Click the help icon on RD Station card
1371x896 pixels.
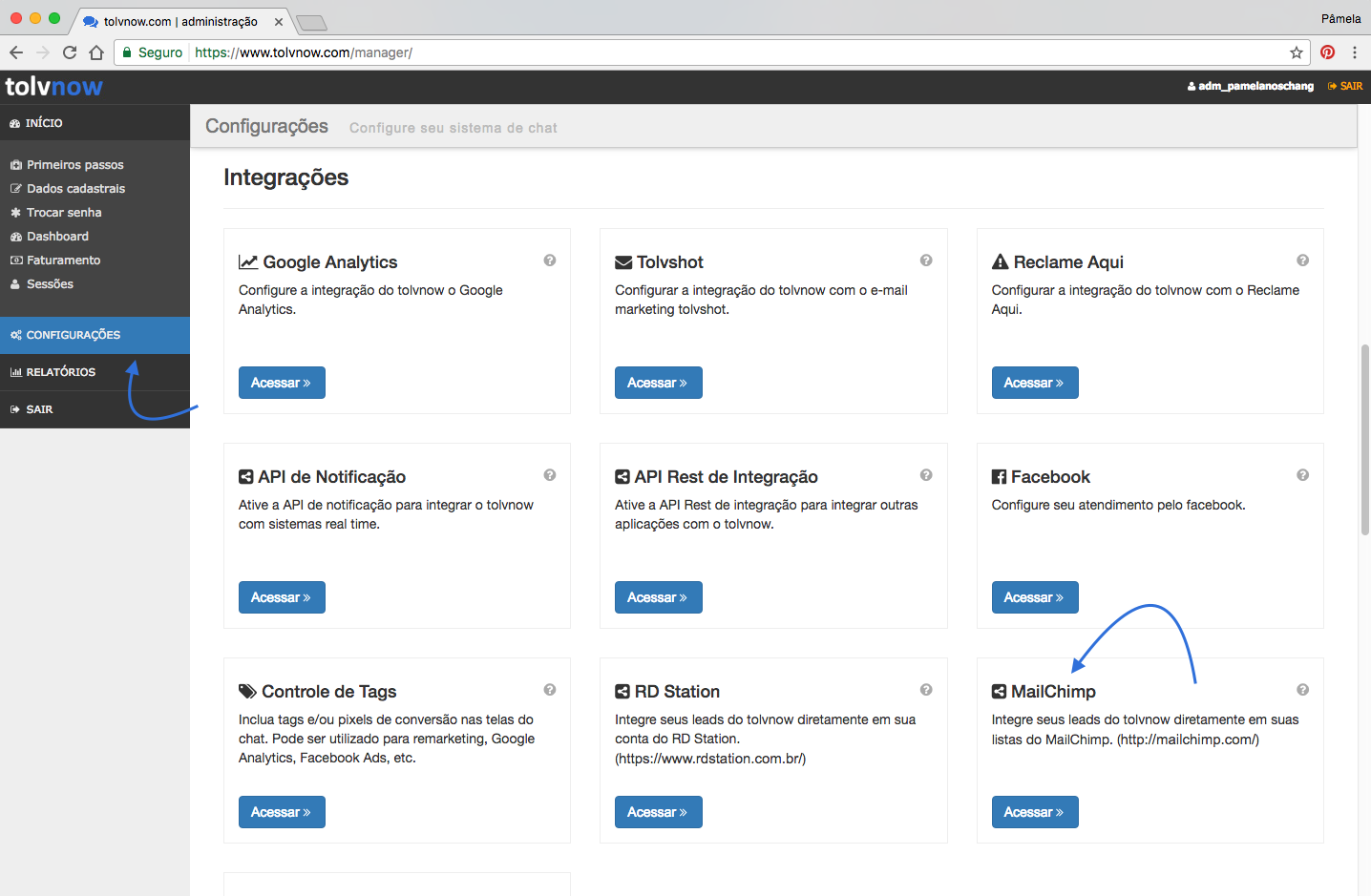pyautogui.click(x=926, y=690)
